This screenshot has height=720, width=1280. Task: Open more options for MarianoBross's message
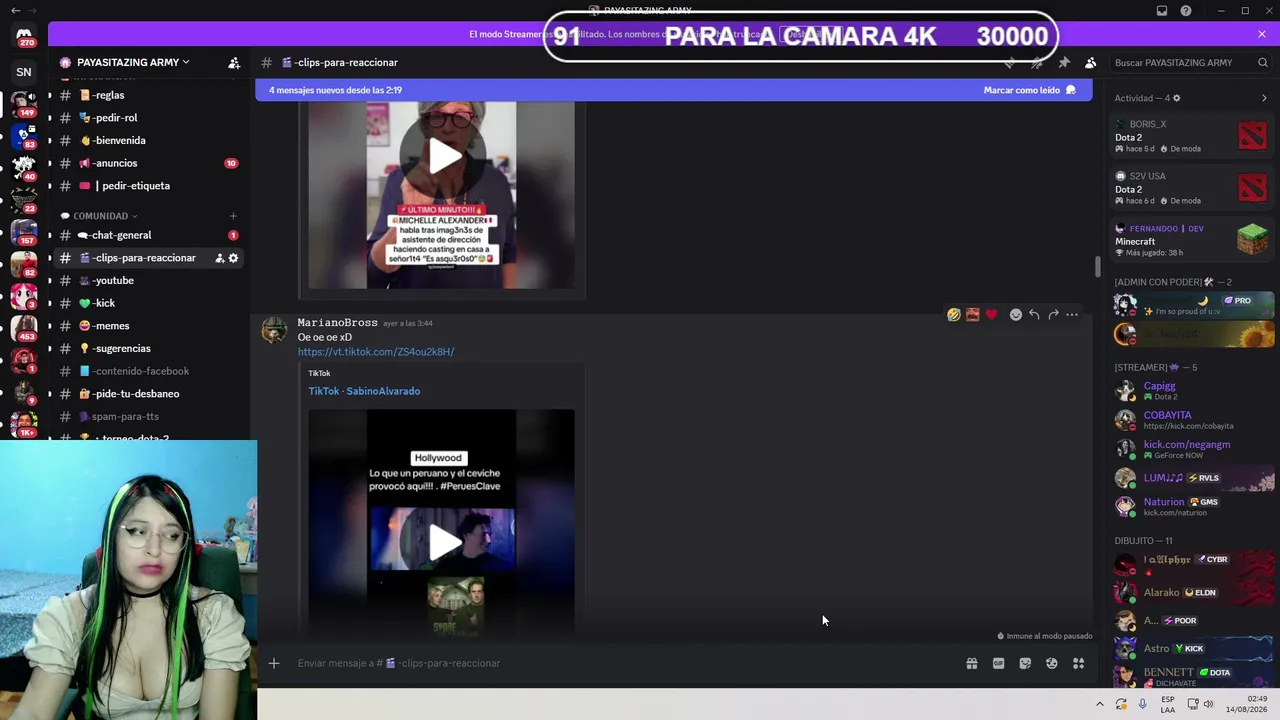point(1072,315)
